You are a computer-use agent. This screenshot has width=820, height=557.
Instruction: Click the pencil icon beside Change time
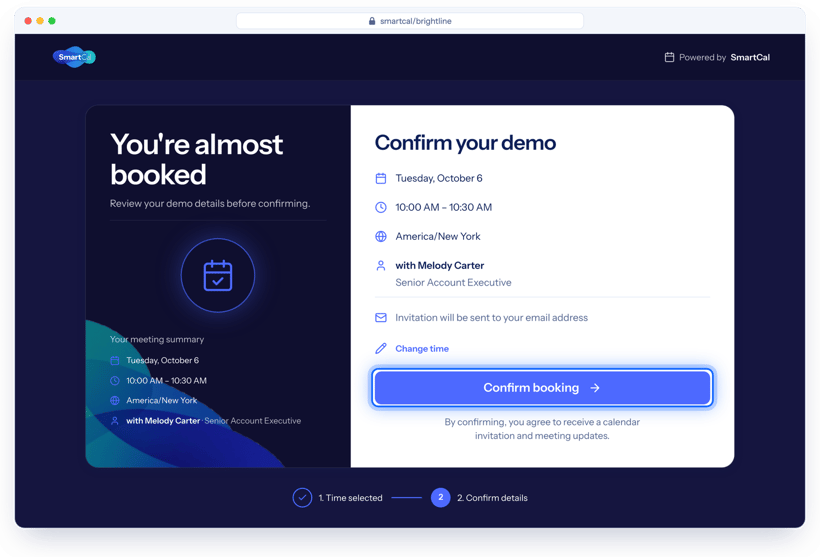click(381, 348)
